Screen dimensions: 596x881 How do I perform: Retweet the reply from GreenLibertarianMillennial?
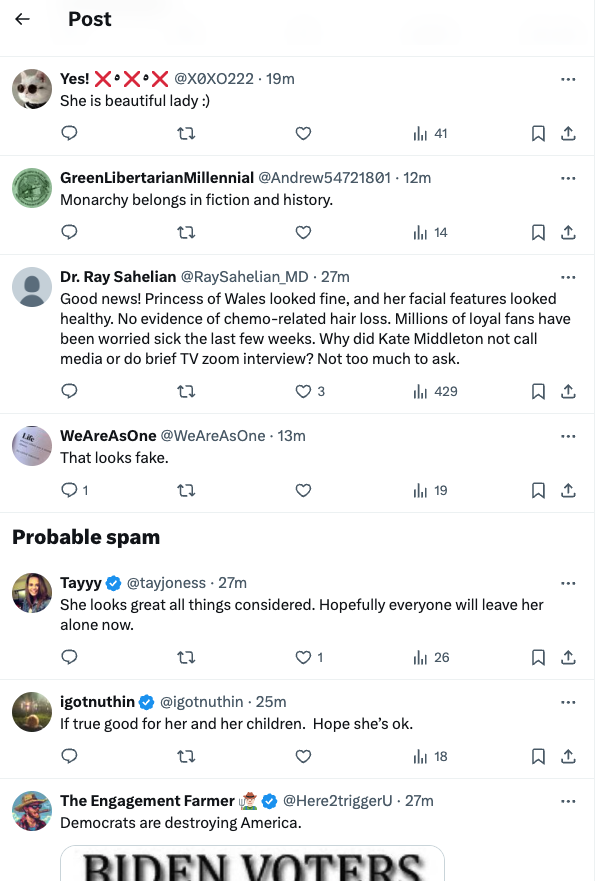[186, 232]
